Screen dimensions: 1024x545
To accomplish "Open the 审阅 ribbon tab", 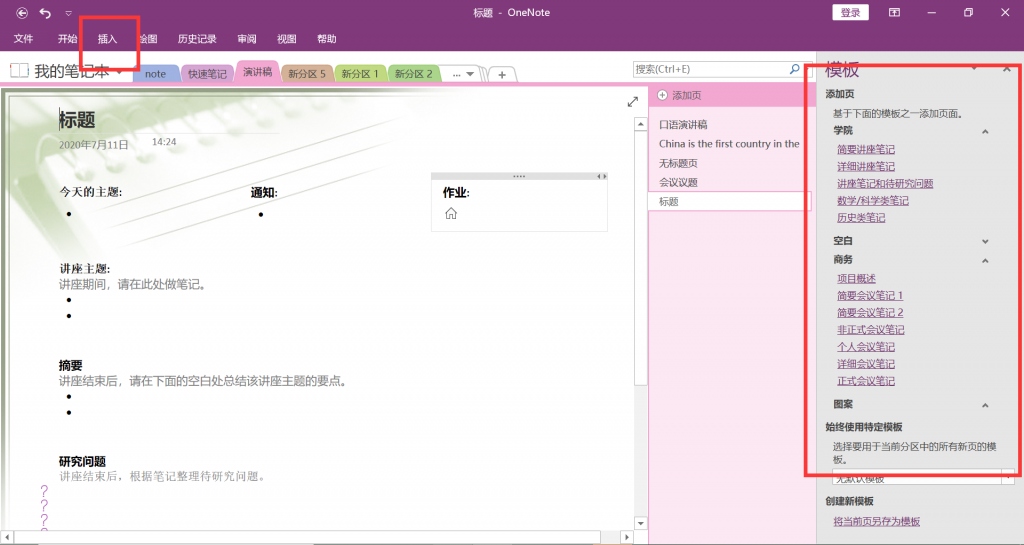I will 247,39.
